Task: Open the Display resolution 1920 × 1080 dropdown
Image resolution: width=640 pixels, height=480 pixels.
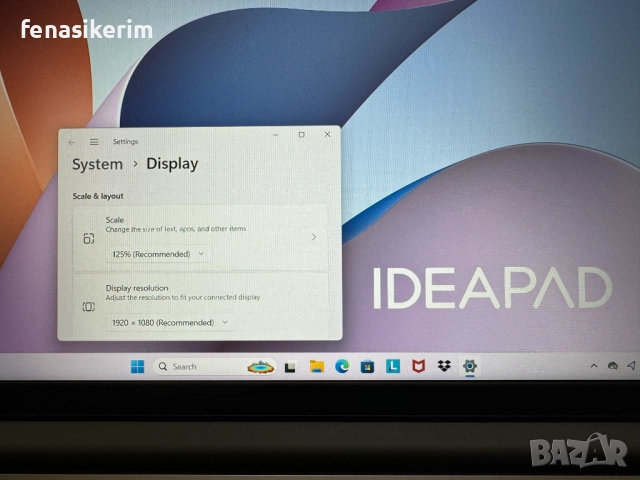Action: [168, 322]
